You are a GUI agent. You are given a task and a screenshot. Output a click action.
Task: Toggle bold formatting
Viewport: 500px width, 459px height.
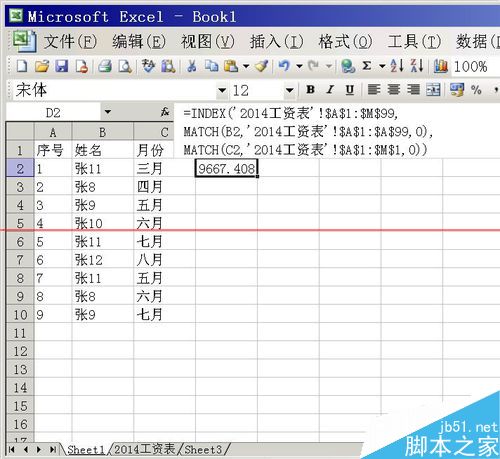click(310, 89)
